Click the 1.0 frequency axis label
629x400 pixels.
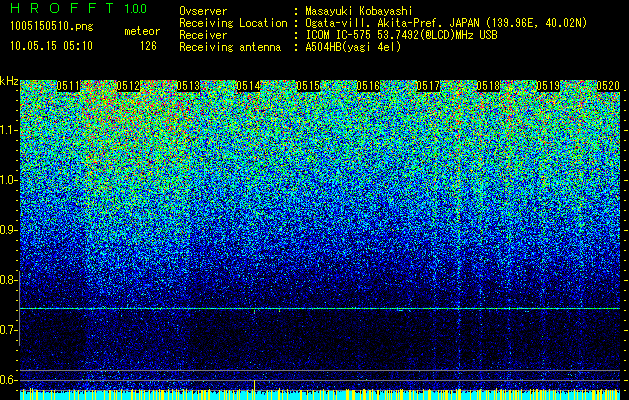click(x=9, y=180)
